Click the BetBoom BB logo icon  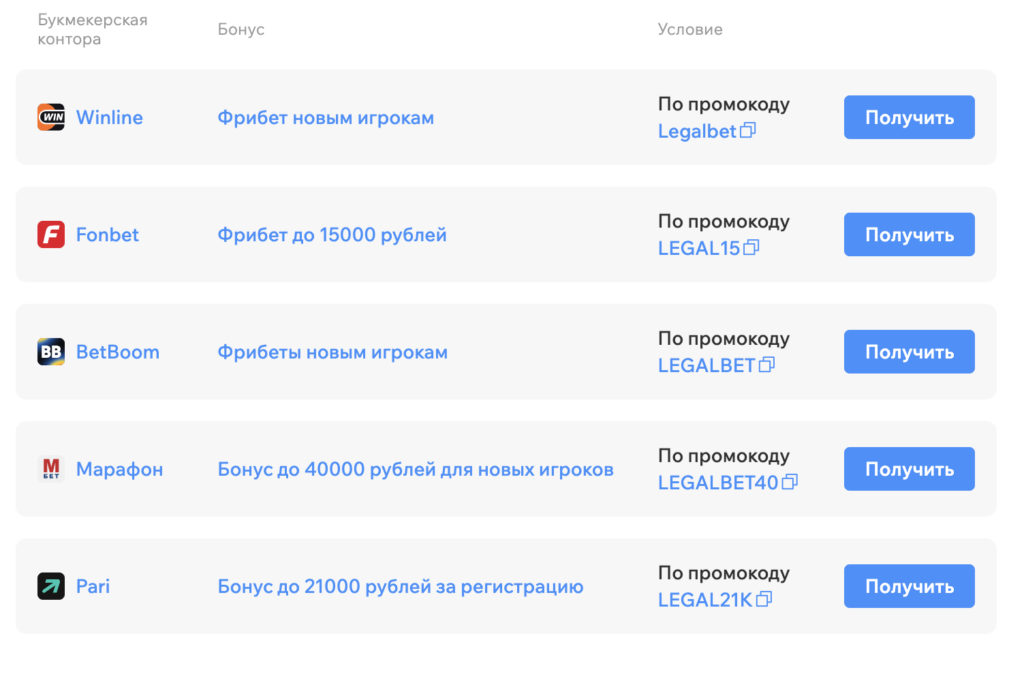tap(51, 352)
